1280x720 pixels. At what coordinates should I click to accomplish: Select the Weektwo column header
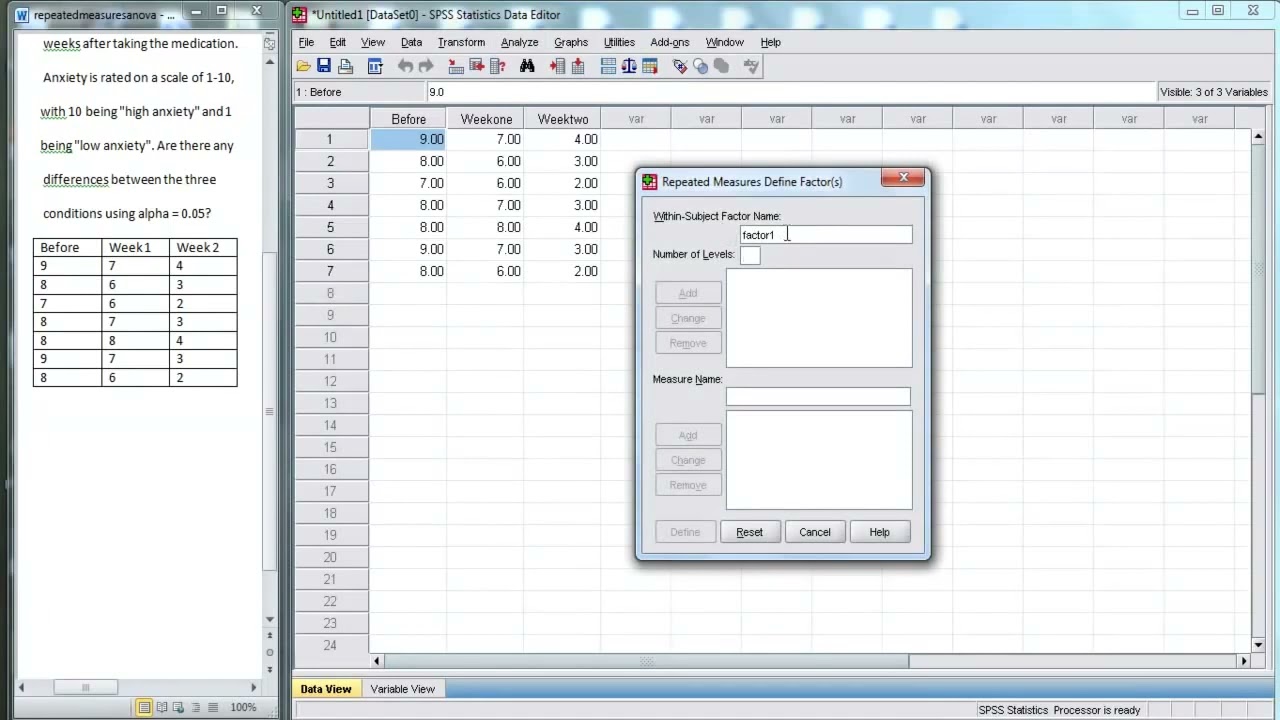[x=563, y=119]
